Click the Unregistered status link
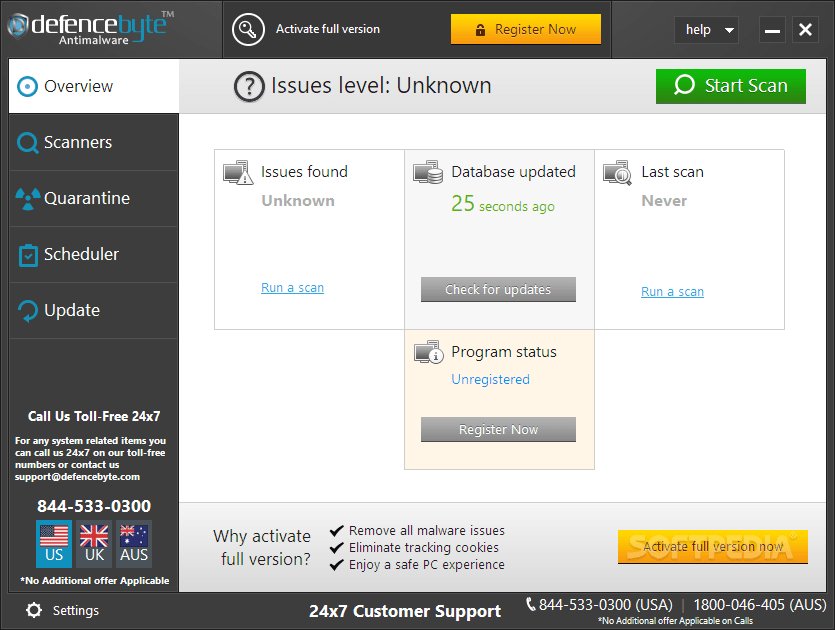This screenshot has height=630, width=835. pyautogui.click(x=490, y=379)
